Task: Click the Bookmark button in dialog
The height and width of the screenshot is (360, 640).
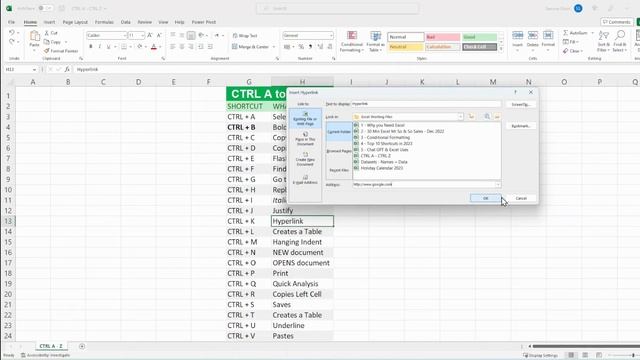Action: tap(520, 126)
